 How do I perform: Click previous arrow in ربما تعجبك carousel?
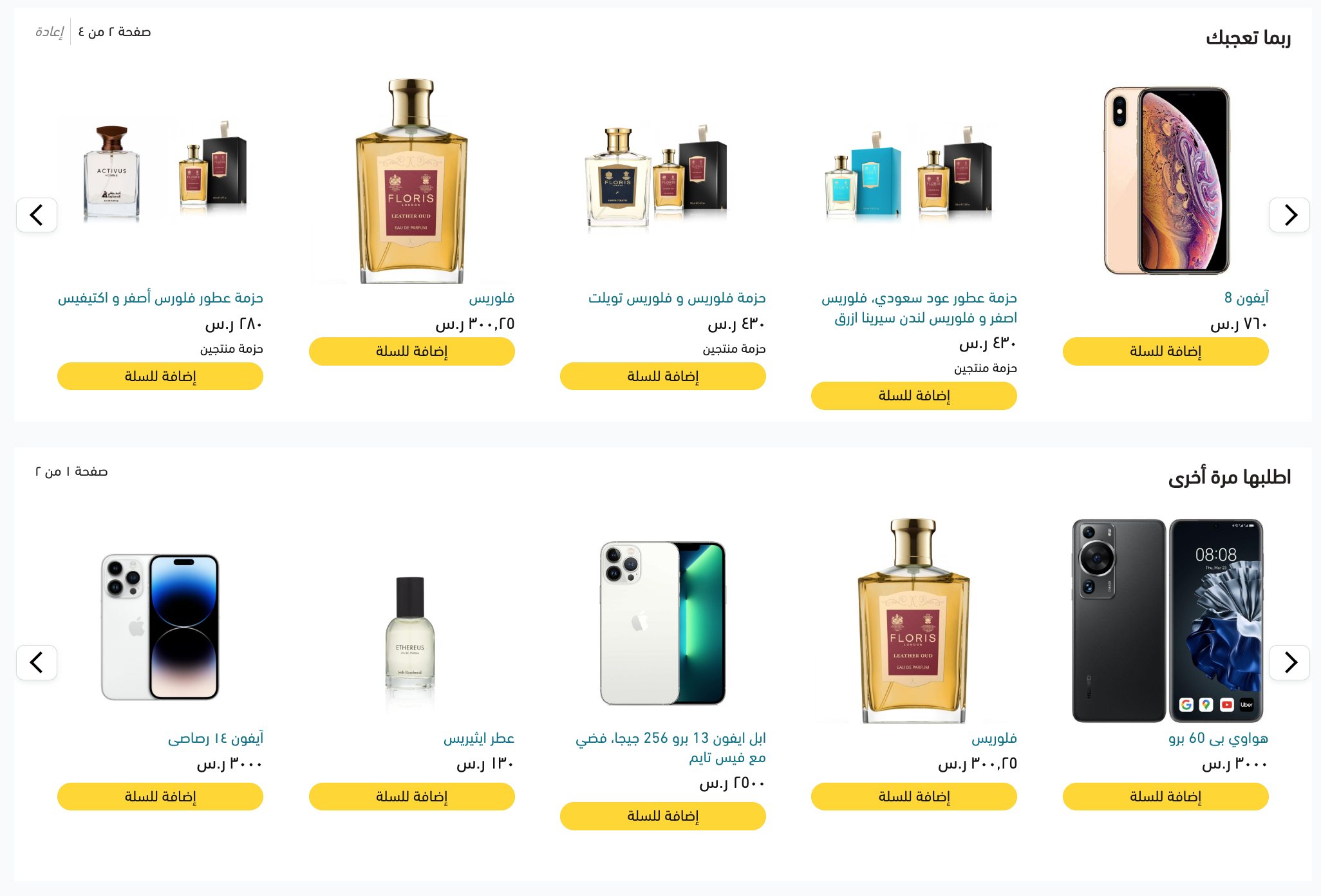[37, 215]
